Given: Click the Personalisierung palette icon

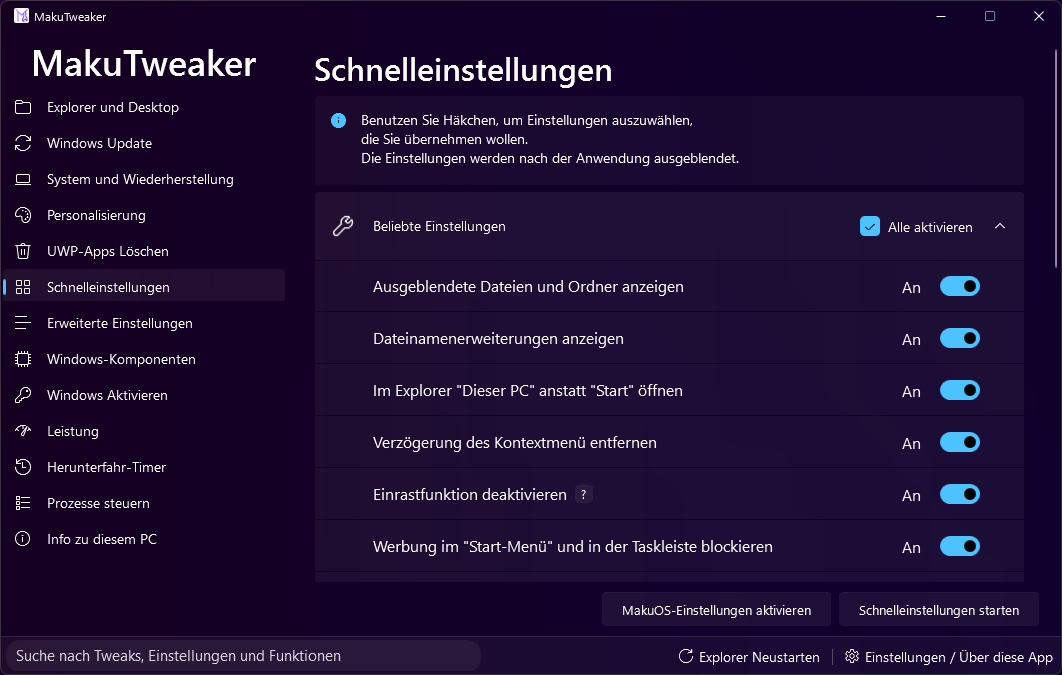Looking at the screenshot, I should coord(23,215).
